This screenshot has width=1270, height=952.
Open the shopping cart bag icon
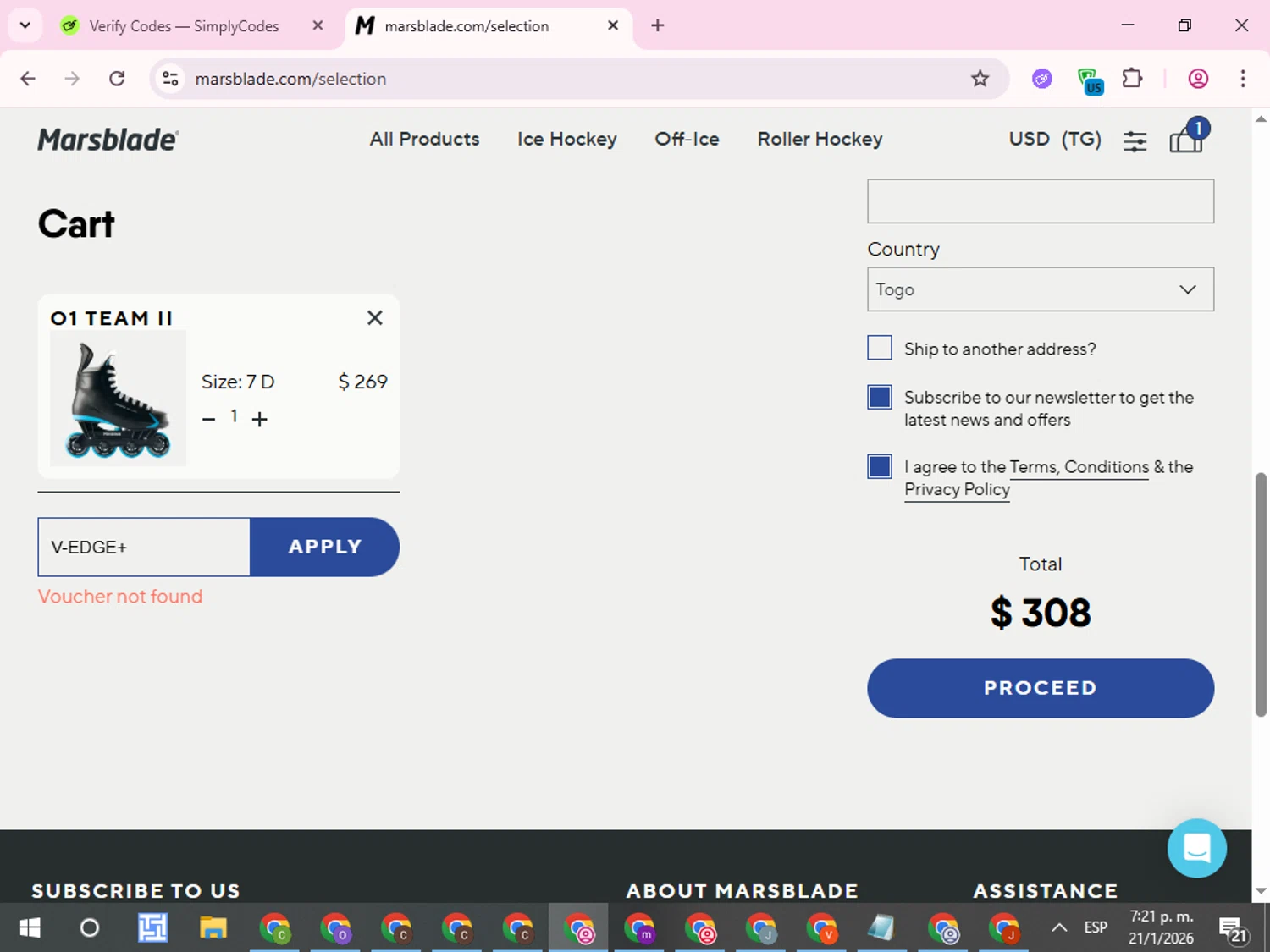pyautogui.click(x=1187, y=138)
